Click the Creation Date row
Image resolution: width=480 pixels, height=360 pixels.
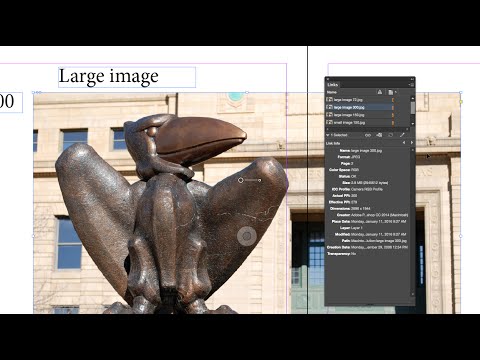[367, 247]
